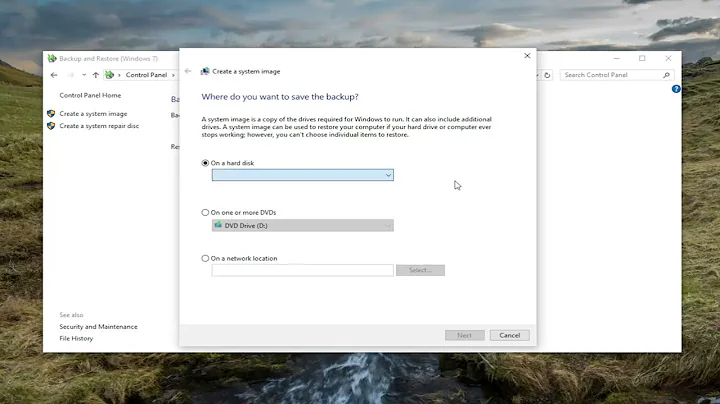Click 'Create a system image' sidebar link
720x404 pixels.
[x=93, y=114]
